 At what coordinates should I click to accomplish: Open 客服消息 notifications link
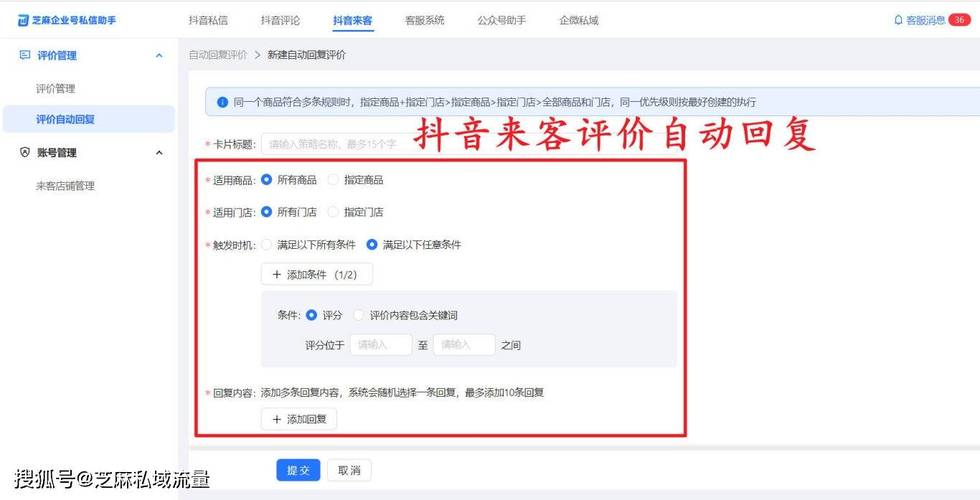926,20
